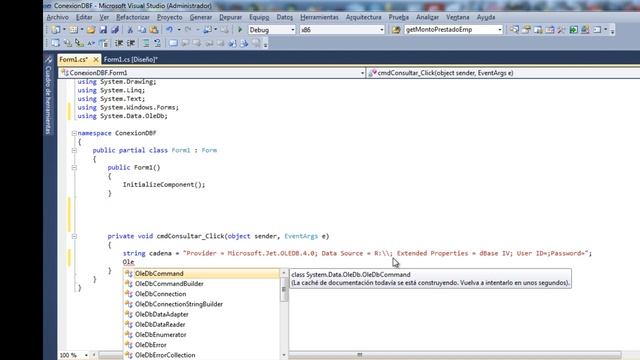Toggle bookmark icon in text editor toolbar
Screen dimensions: 640x360
tap(173, 43)
